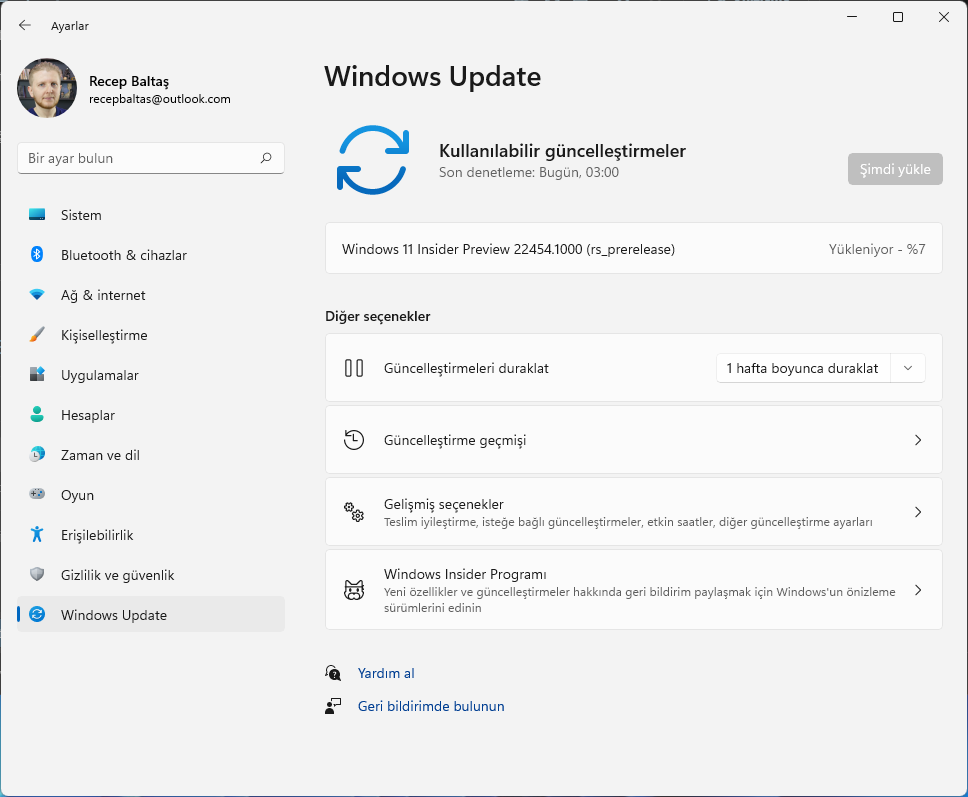968x797 pixels.
Task: Click the Windows 11 Insider Preview update row
Action: tap(633, 249)
